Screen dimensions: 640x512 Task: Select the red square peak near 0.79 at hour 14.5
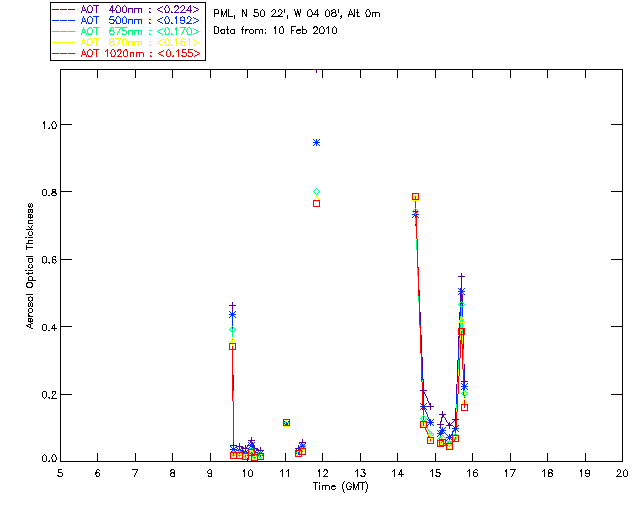416,197
